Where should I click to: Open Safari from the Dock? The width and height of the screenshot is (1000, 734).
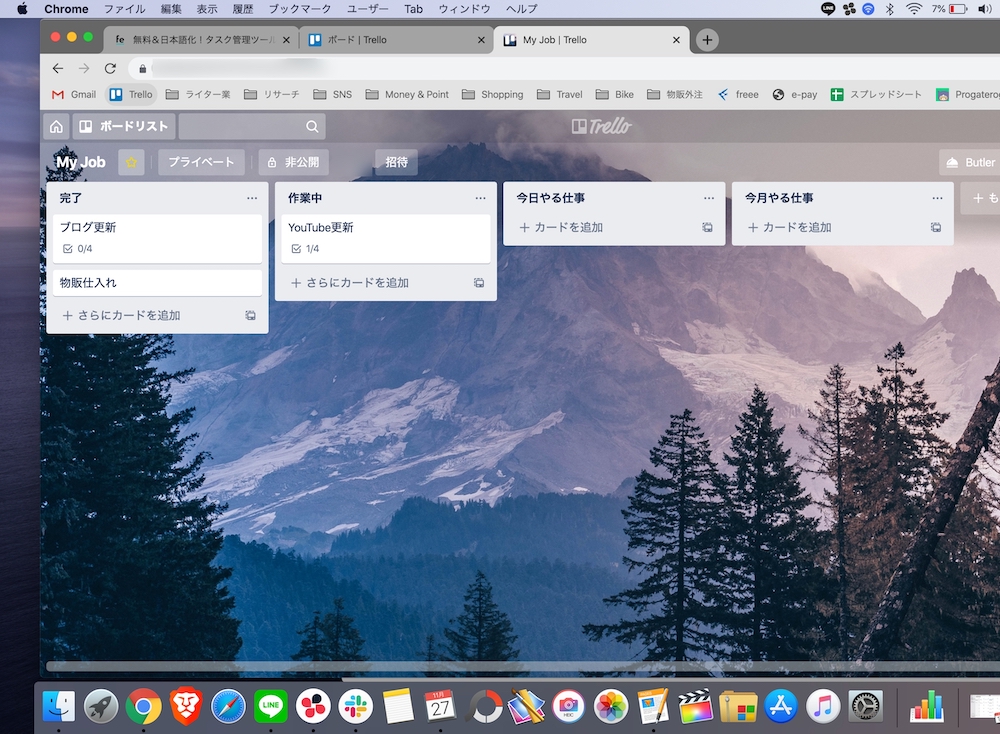pyautogui.click(x=228, y=707)
